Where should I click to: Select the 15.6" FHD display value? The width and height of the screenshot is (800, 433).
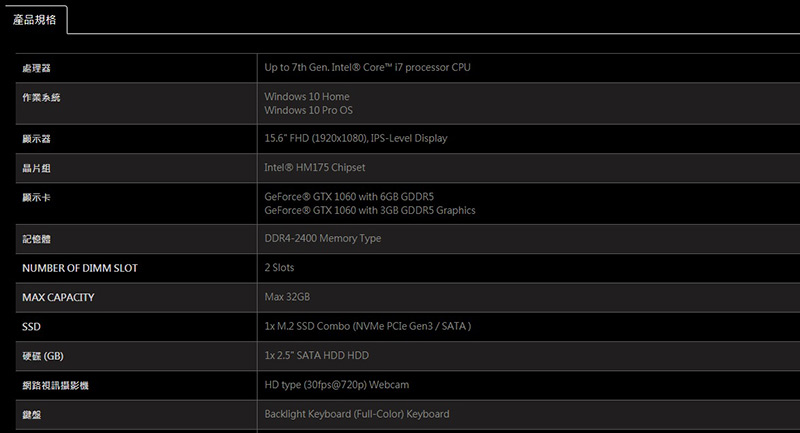coord(356,138)
